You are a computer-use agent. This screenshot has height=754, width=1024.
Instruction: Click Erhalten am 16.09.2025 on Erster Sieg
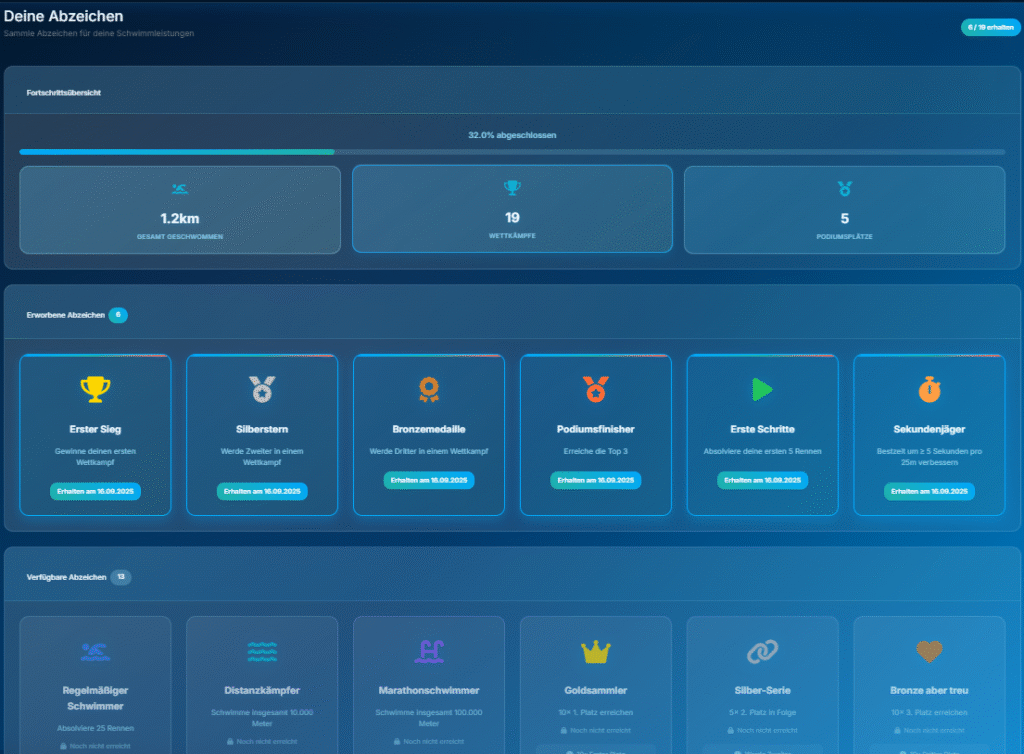tap(95, 492)
